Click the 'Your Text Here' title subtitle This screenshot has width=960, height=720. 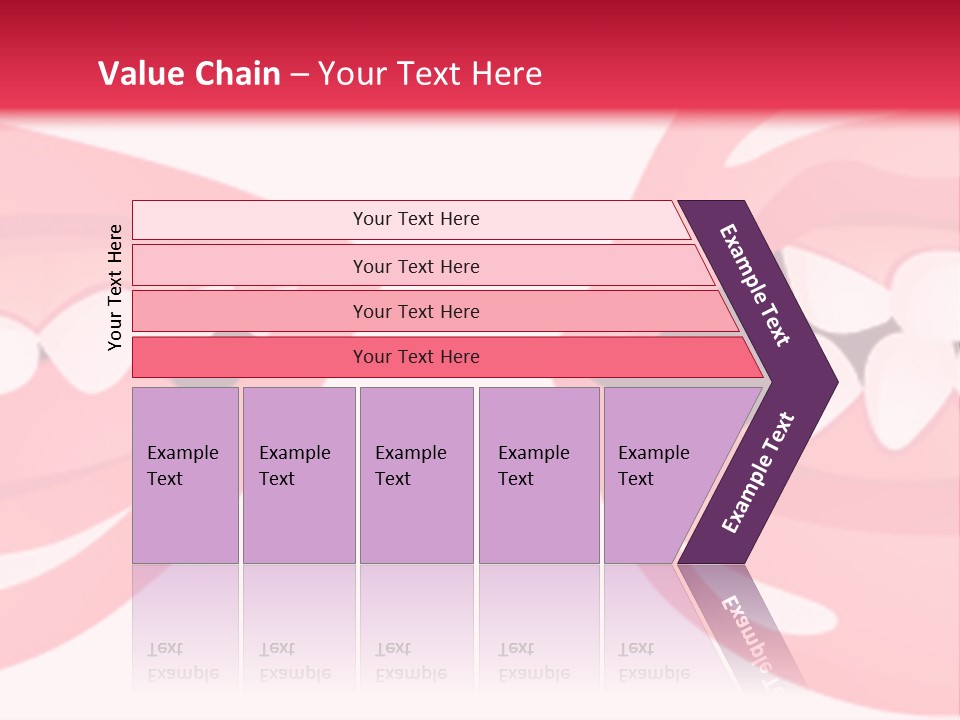[x=430, y=74]
